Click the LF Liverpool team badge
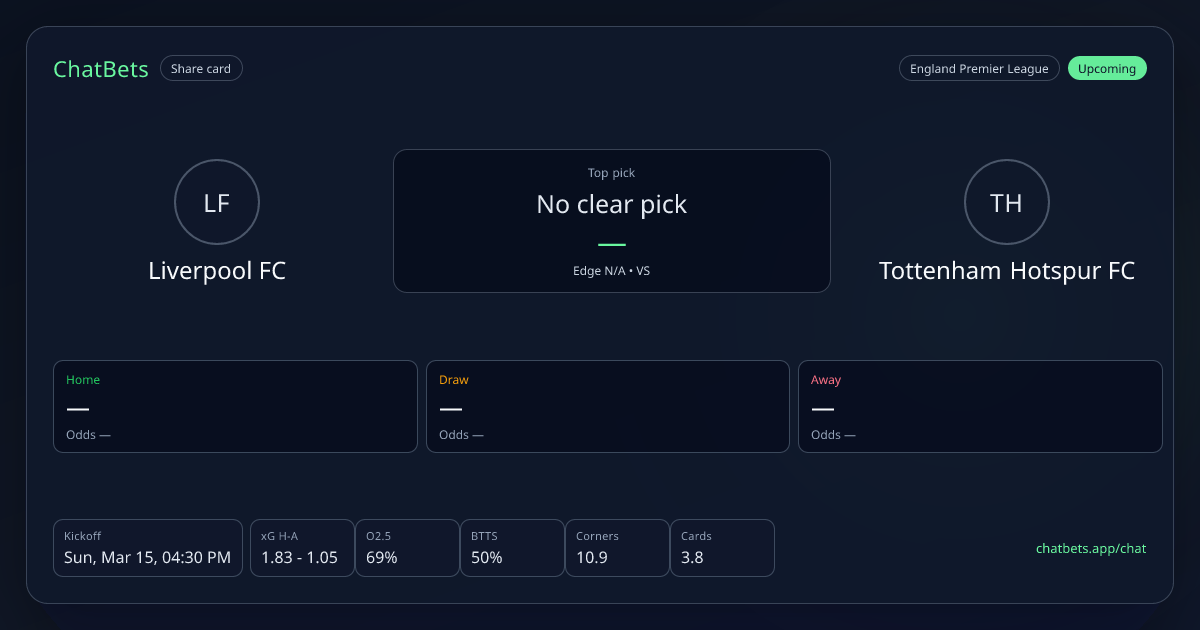Viewport: 1200px width, 630px height. tap(217, 203)
